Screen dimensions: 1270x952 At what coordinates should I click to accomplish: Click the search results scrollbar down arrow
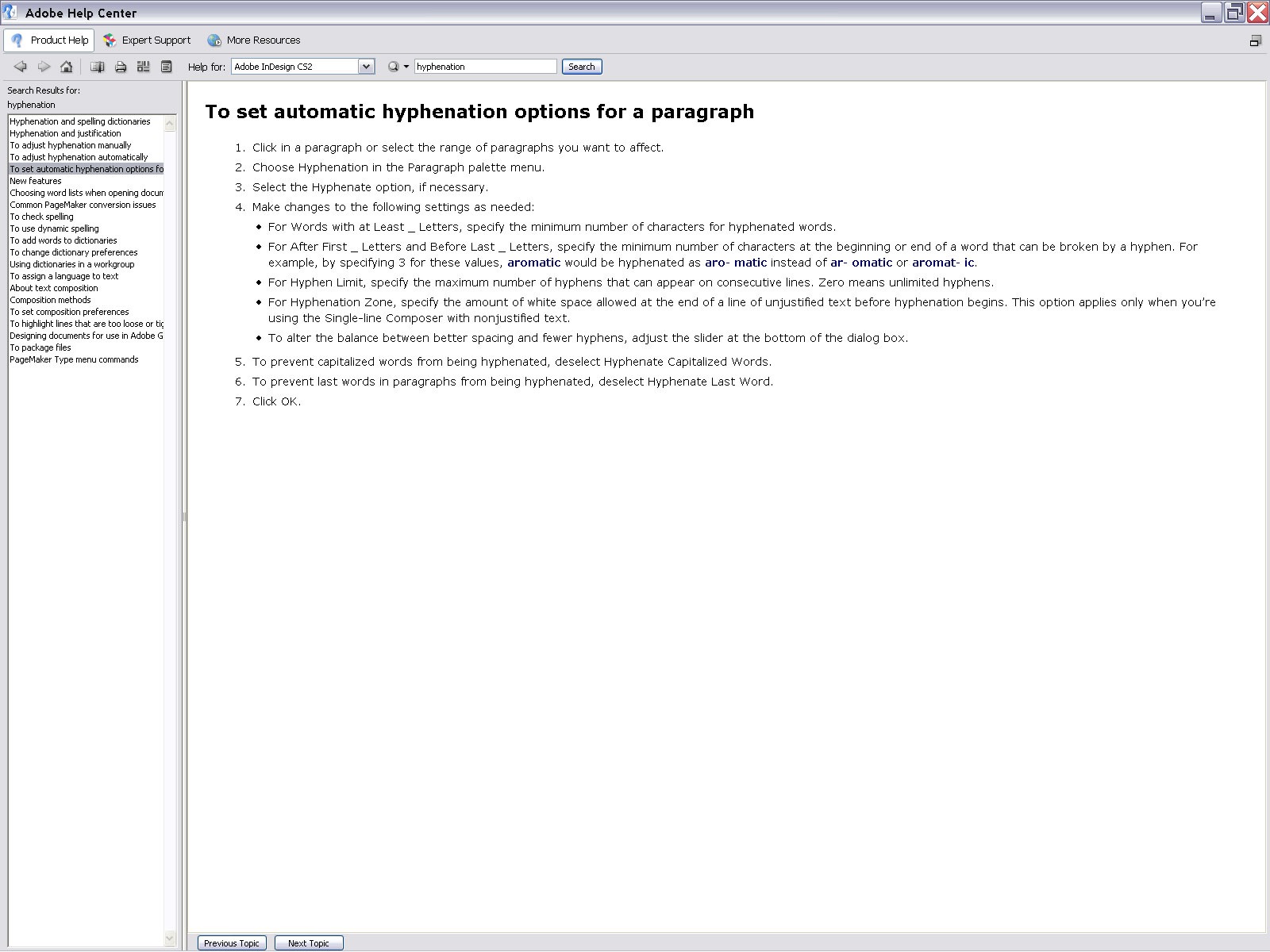[170, 939]
